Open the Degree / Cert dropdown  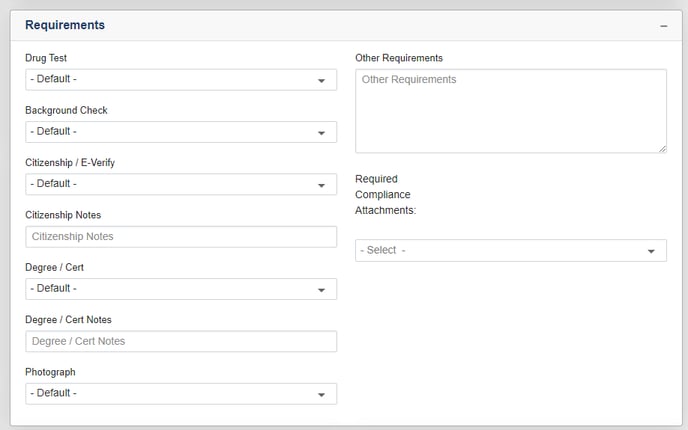[181, 289]
